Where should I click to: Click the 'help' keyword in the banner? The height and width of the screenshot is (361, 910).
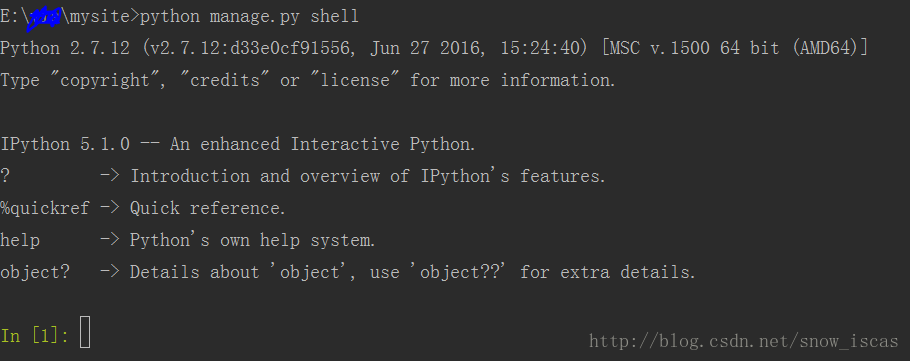pos(20,239)
